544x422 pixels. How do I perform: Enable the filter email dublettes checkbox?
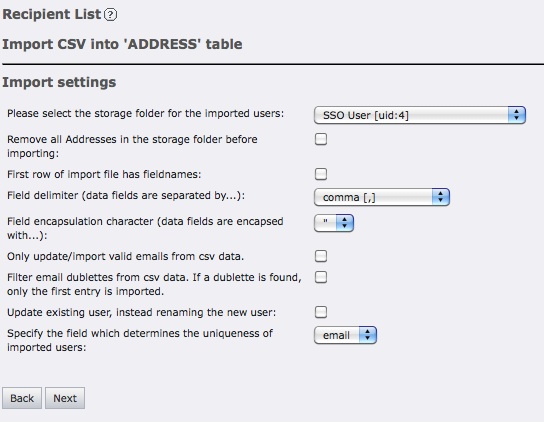(321, 277)
